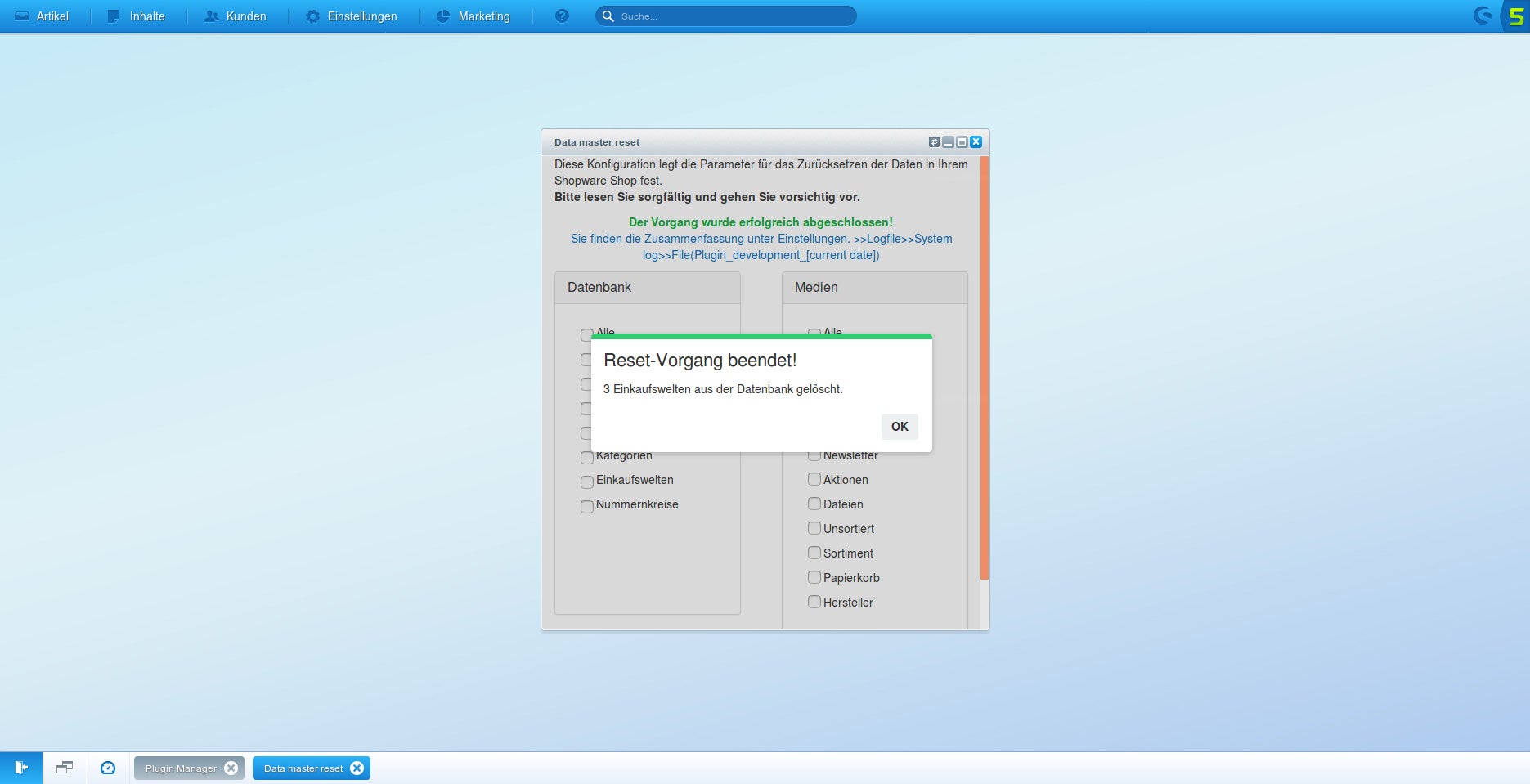Open the Einstellungen menu
Viewport: 1530px width, 784px height.
[x=352, y=16]
